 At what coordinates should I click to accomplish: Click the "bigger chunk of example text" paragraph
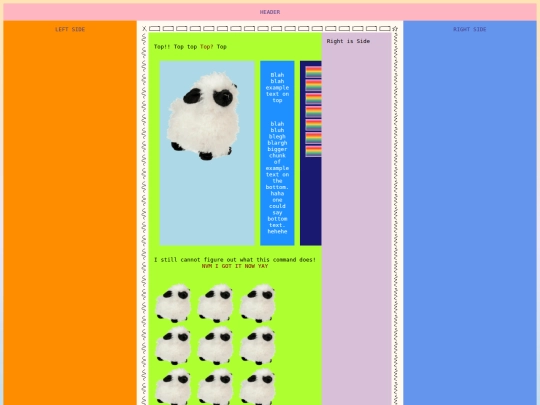pyautogui.click(x=277, y=177)
